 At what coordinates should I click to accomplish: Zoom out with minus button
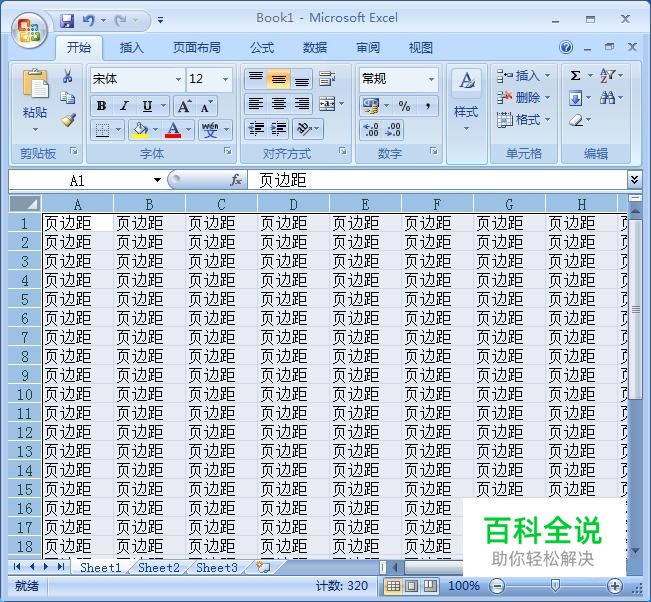[497, 586]
